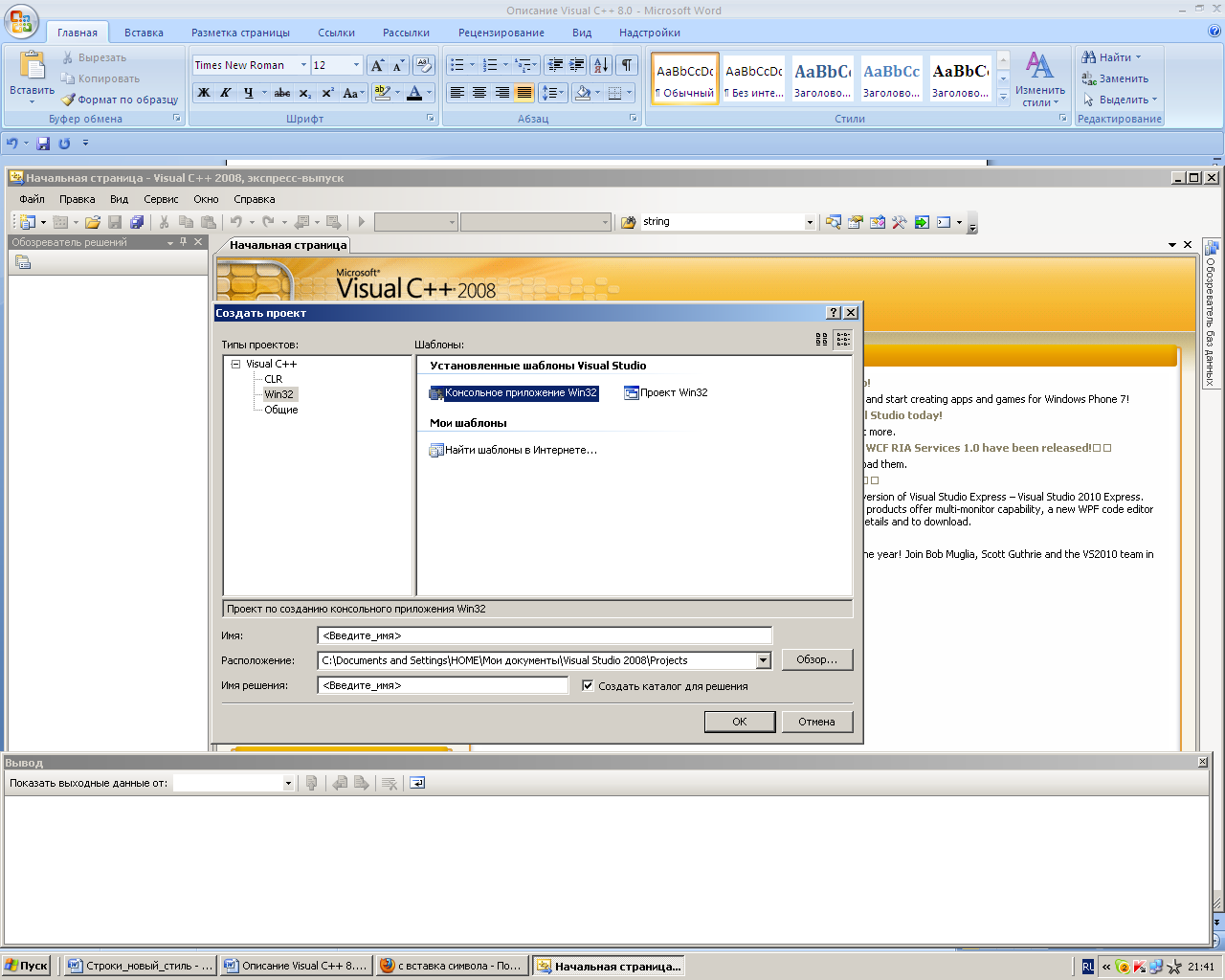The image size is (1225, 980).
Task: Align paragraph text right
Action: (501, 93)
